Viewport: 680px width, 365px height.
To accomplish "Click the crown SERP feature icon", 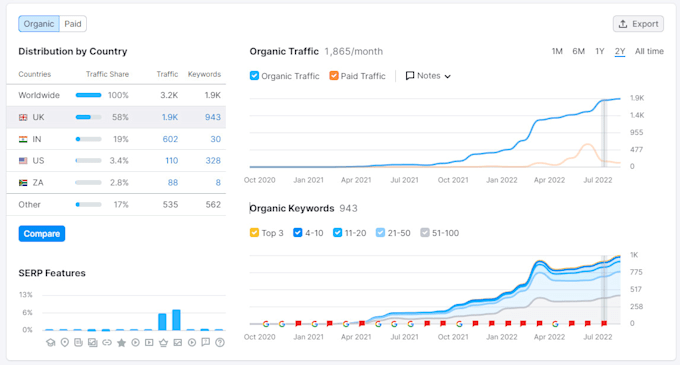I will (x=163, y=343).
